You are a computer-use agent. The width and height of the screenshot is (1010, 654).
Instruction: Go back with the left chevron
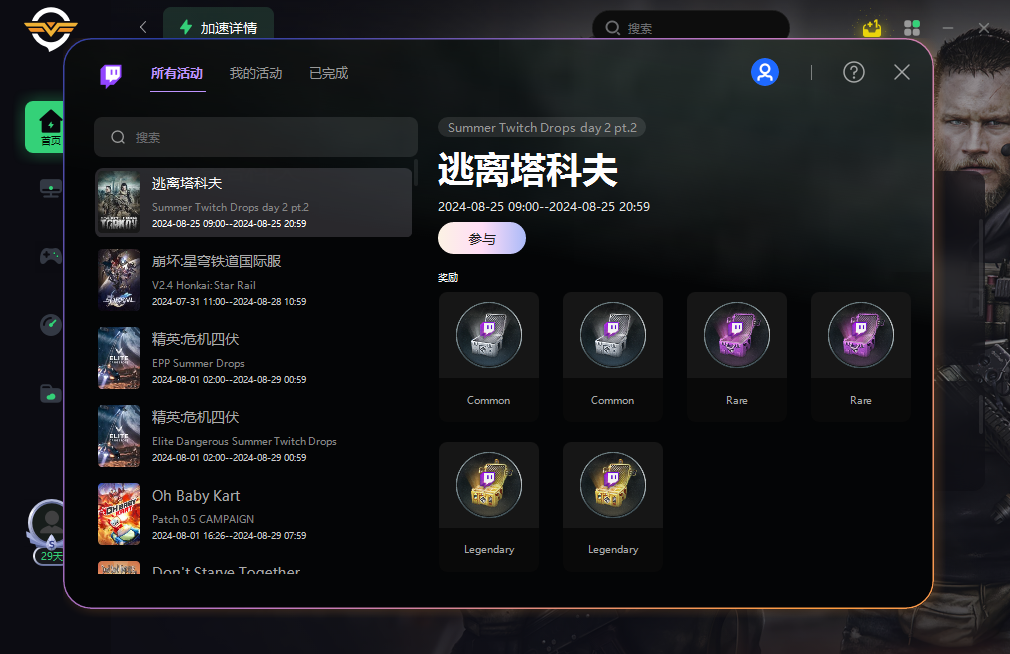(x=143, y=27)
